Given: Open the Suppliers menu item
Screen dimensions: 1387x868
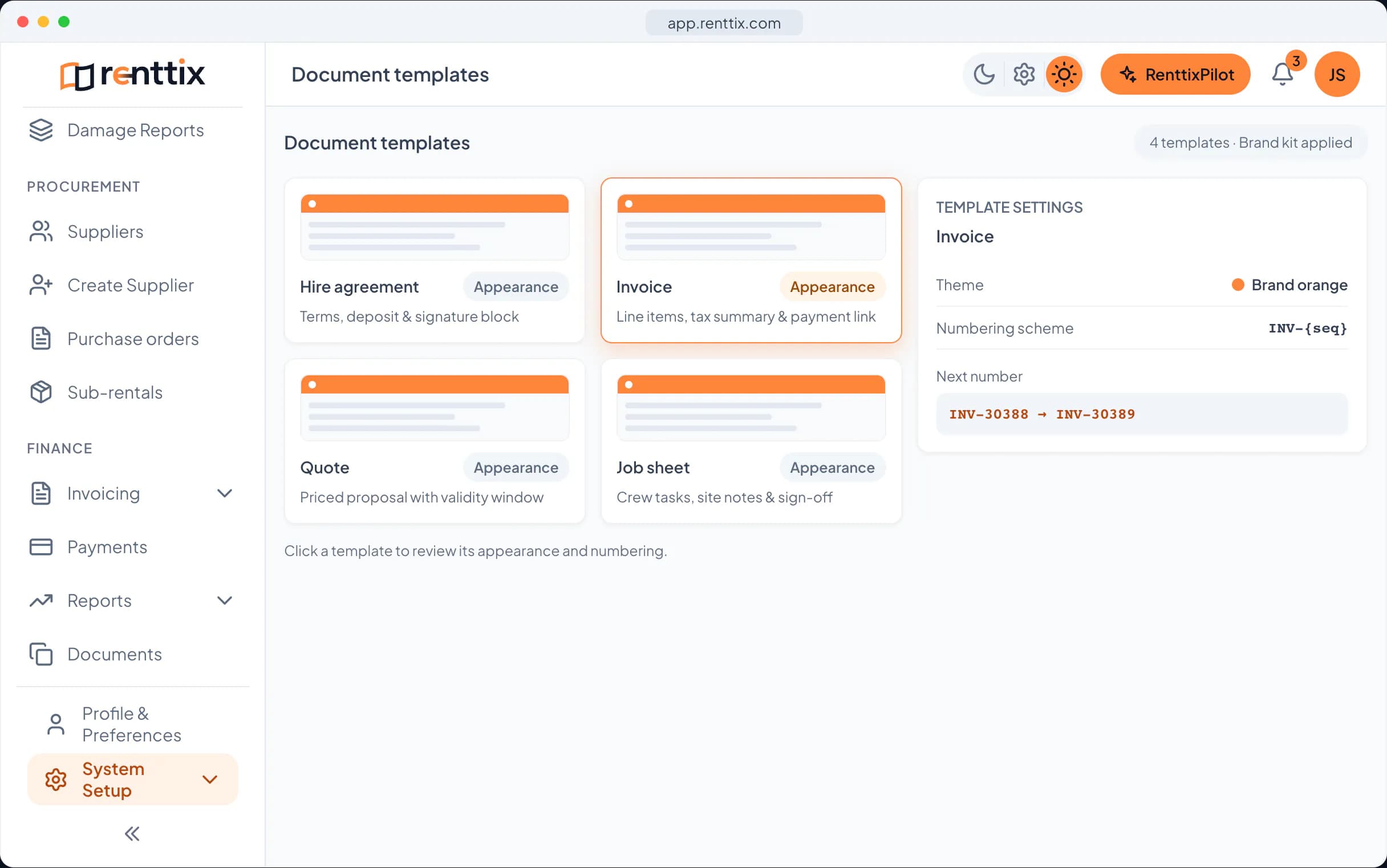Looking at the screenshot, I should click(x=133, y=232).
